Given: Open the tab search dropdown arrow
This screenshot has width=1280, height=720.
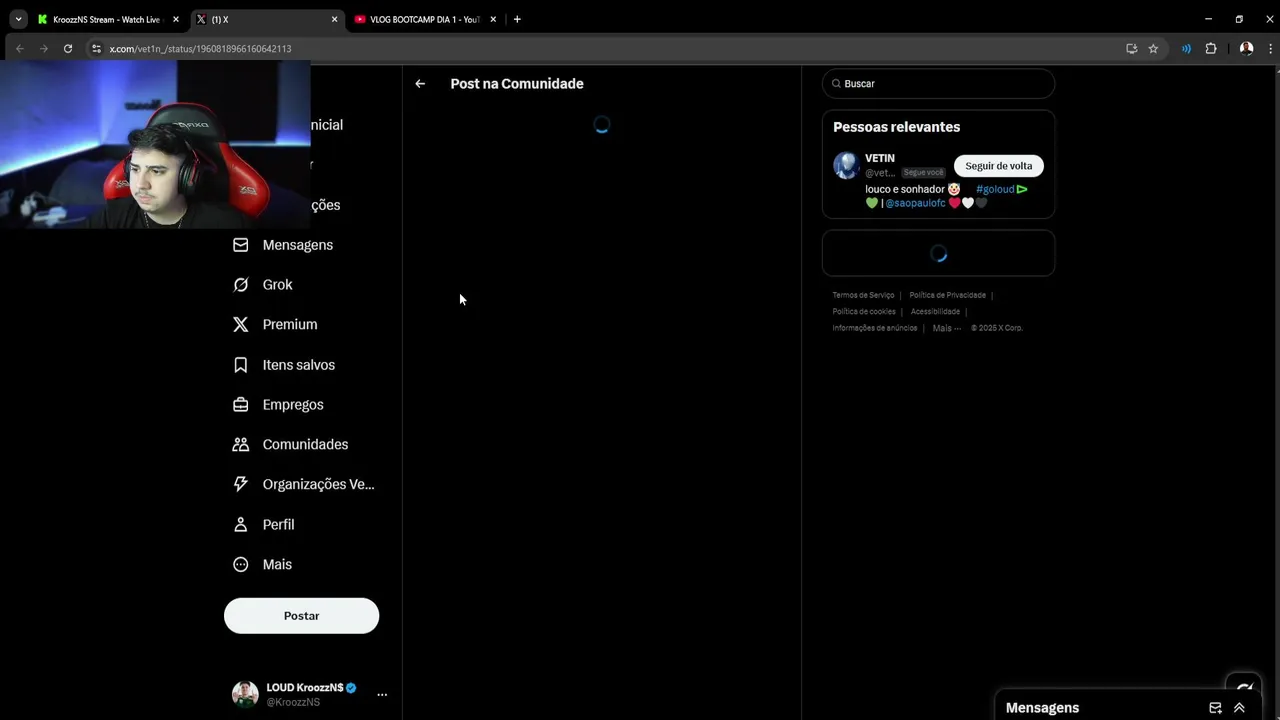Looking at the screenshot, I should (x=18, y=19).
